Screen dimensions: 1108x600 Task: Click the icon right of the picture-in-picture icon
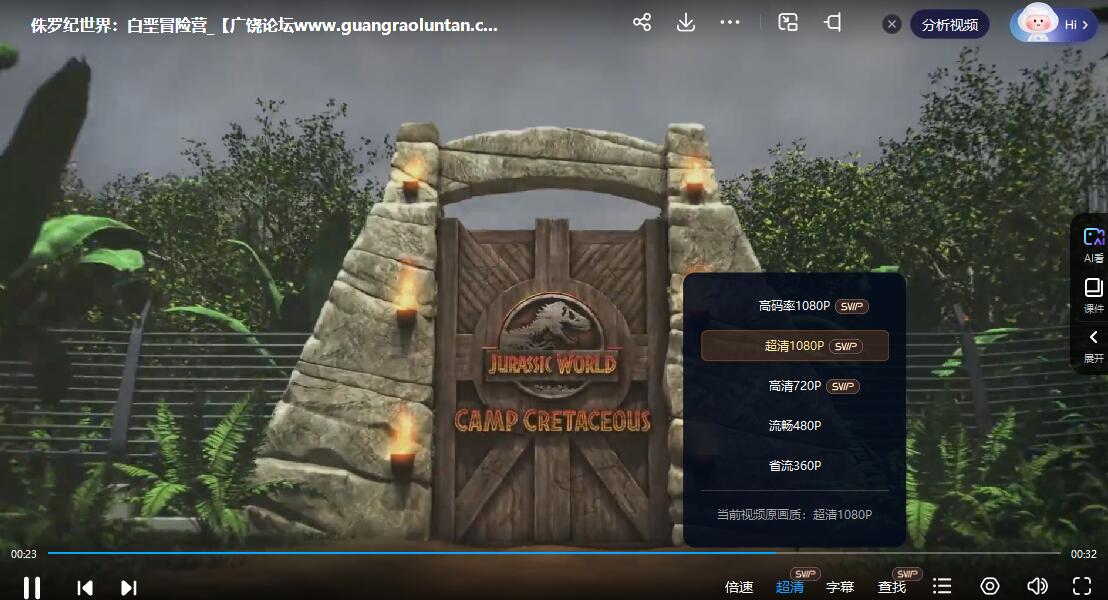click(832, 23)
